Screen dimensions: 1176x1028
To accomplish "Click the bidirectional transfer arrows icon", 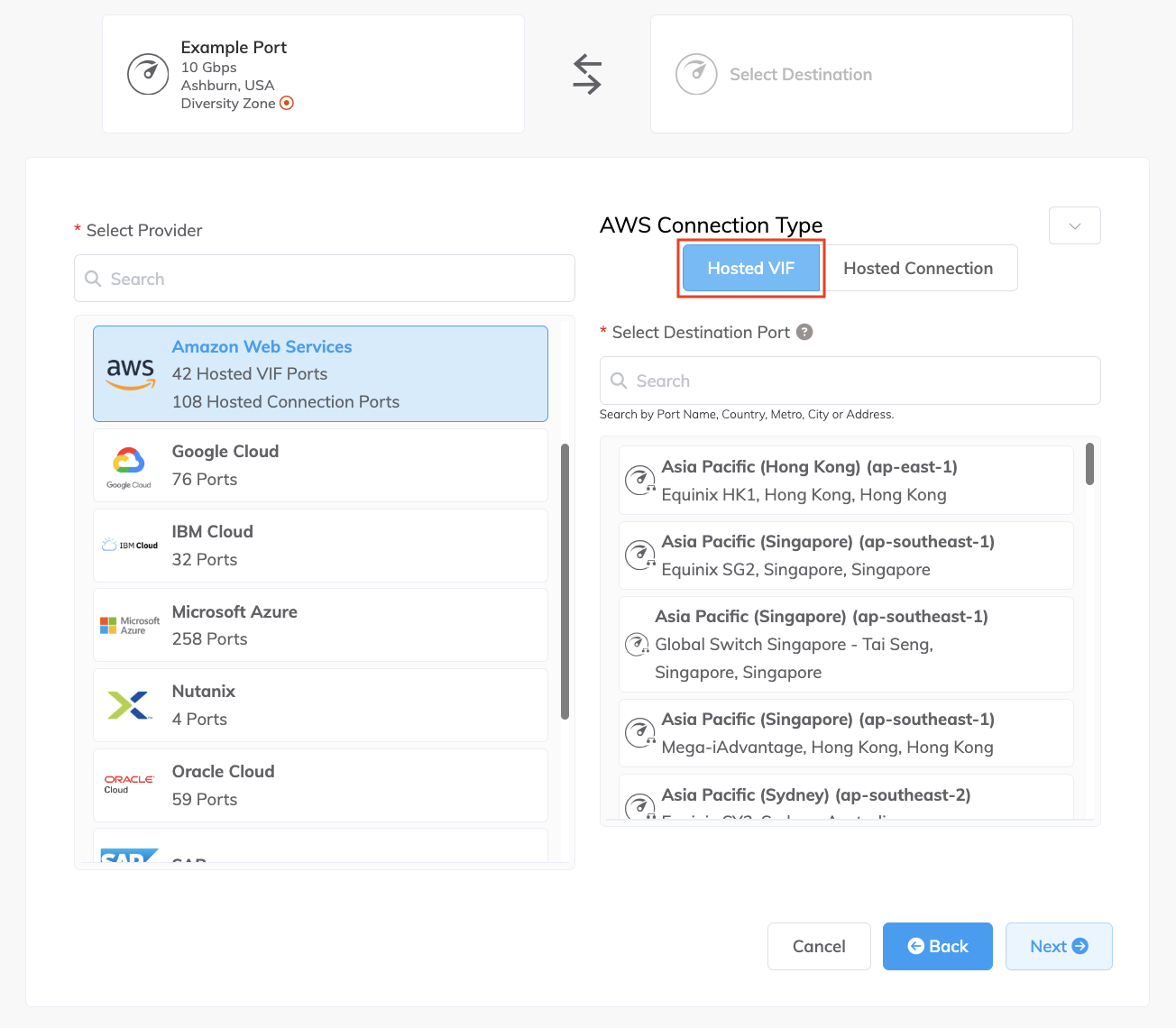I will 587,74.
